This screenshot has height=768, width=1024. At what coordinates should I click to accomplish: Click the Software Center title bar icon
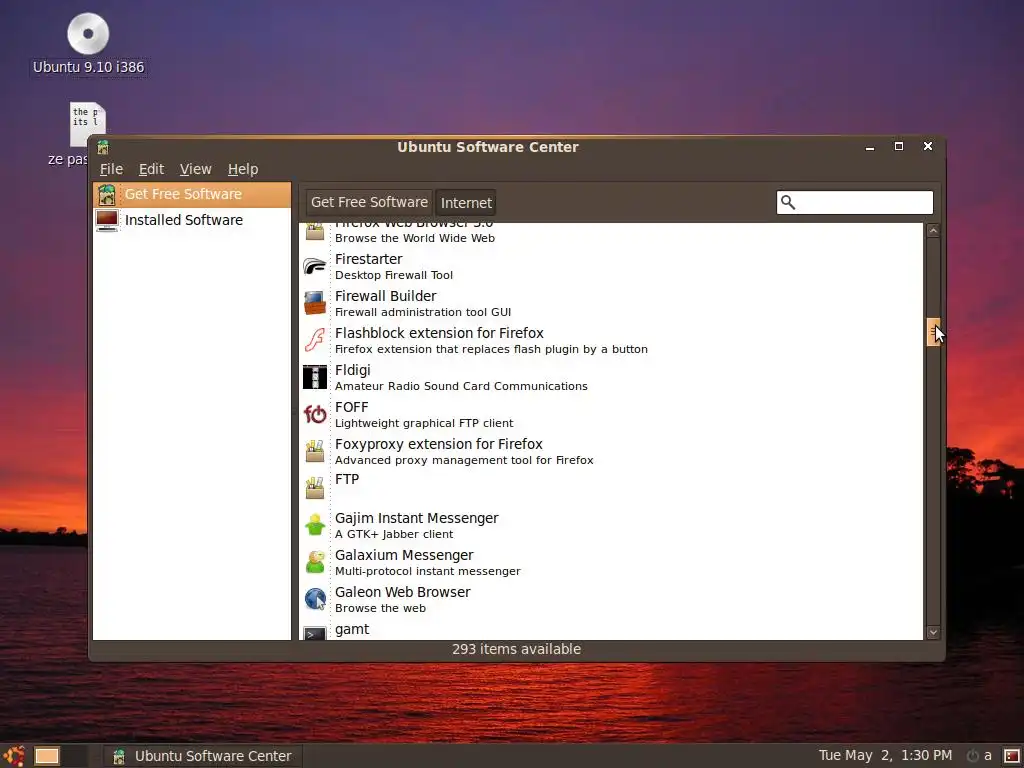[103, 148]
